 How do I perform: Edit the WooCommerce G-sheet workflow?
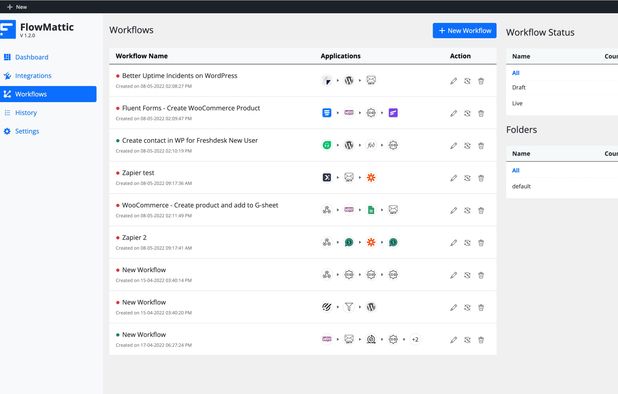454,210
